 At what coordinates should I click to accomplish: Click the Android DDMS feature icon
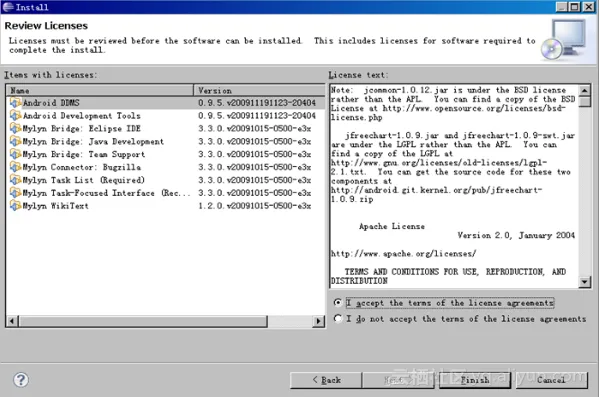pyautogui.click(x=15, y=103)
